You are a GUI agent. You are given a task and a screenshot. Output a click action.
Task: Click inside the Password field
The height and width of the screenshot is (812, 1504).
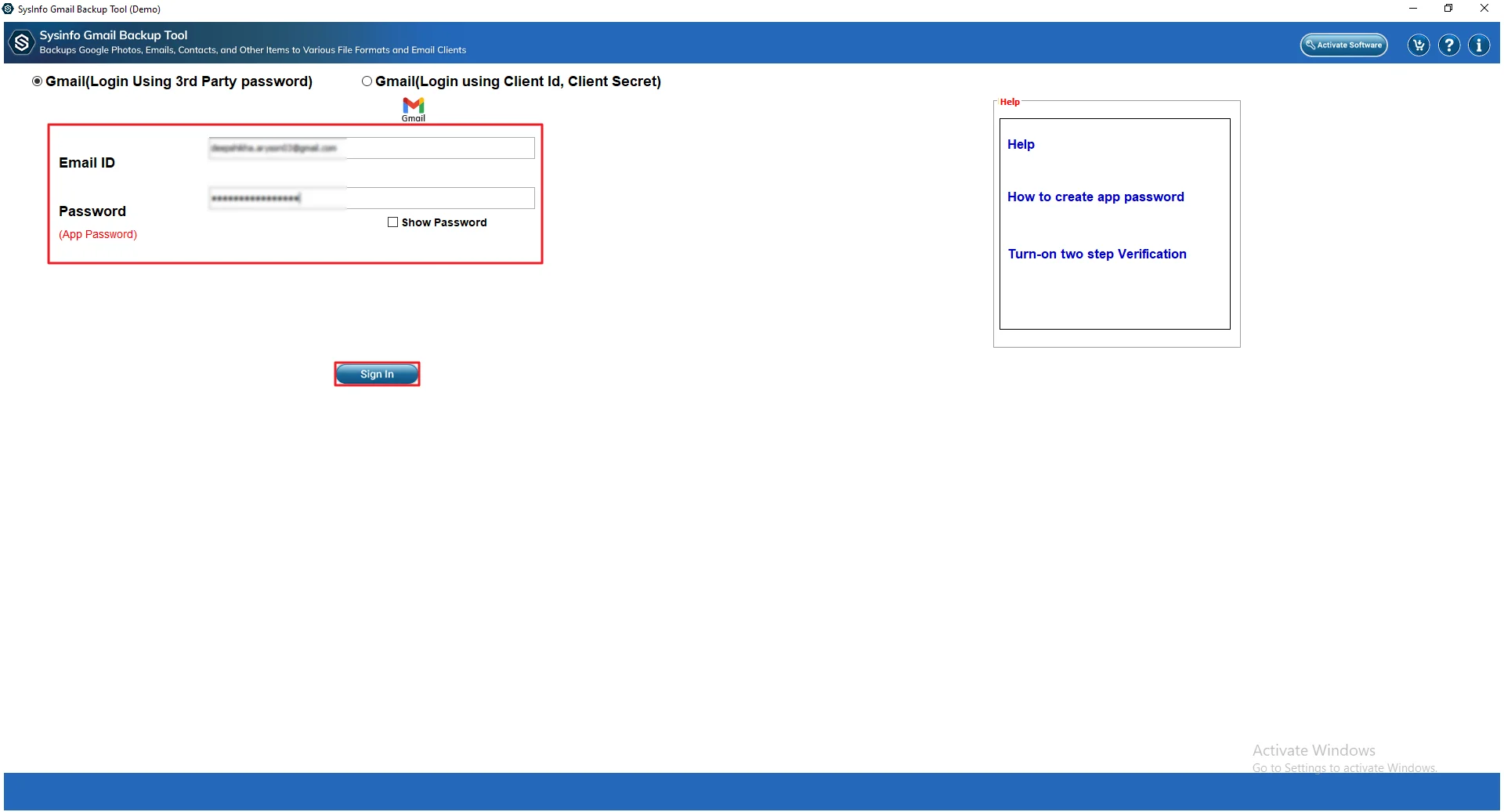[x=371, y=197]
